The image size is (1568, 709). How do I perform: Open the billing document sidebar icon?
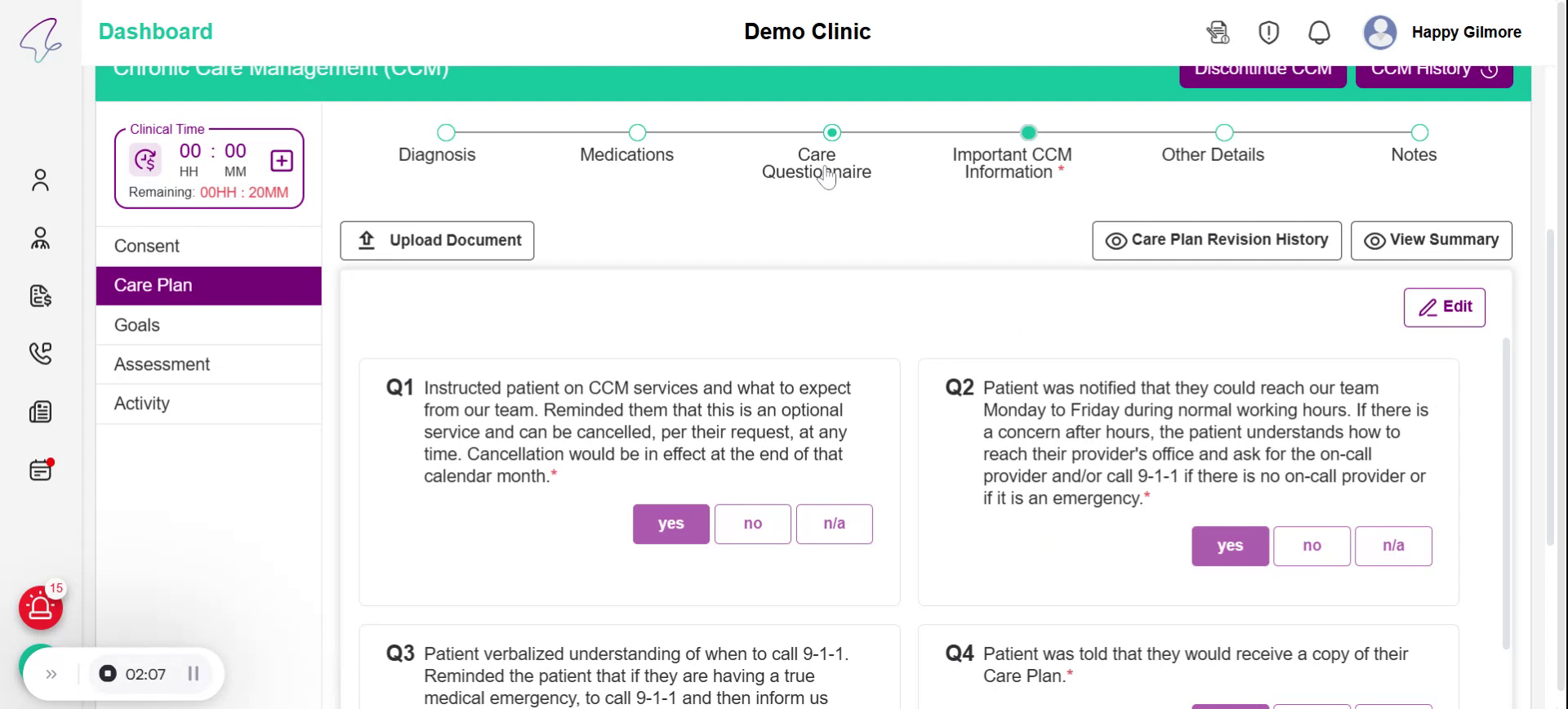pos(40,296)
